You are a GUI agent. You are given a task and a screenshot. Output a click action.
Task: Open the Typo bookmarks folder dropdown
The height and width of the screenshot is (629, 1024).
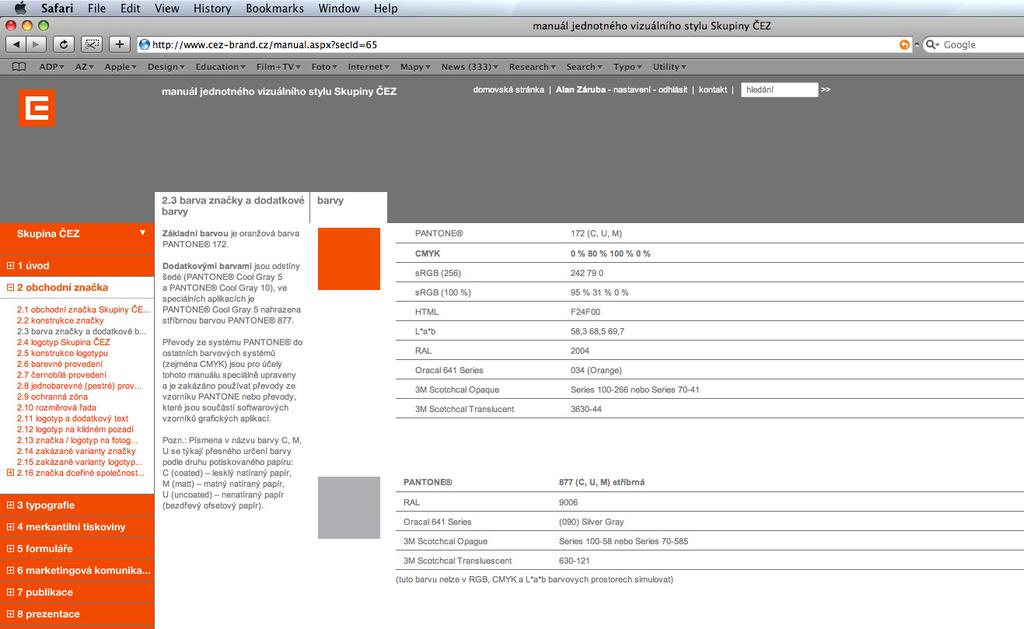pyautogui.click(x=628, y=67)
